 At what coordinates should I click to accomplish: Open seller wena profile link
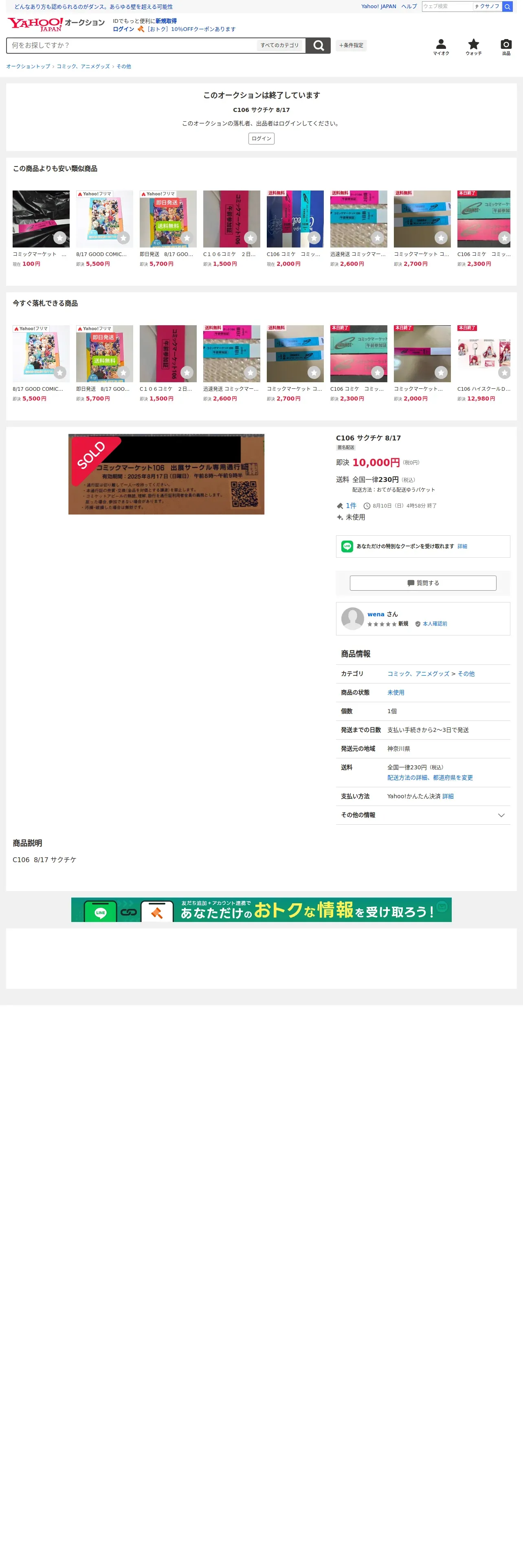(376, 614)
